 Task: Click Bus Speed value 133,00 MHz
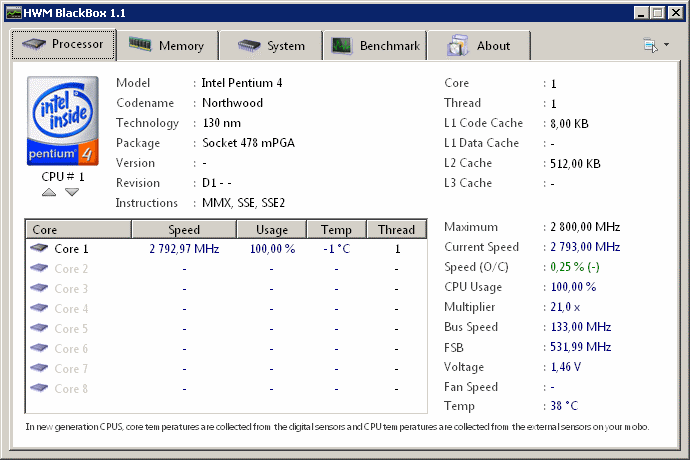(580, 327)
